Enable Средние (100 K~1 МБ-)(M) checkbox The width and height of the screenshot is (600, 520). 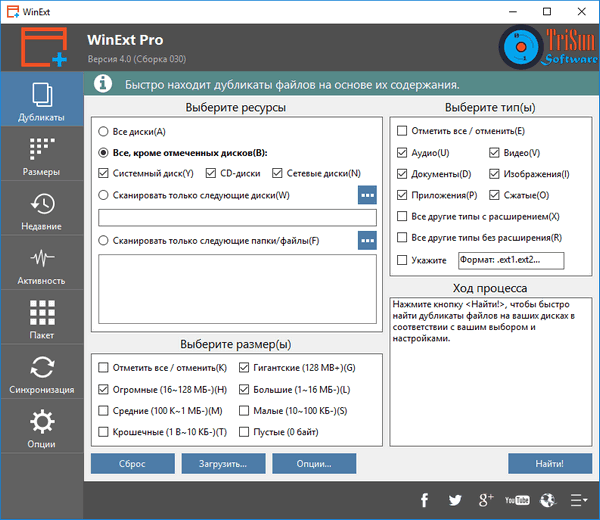(103, 411)
